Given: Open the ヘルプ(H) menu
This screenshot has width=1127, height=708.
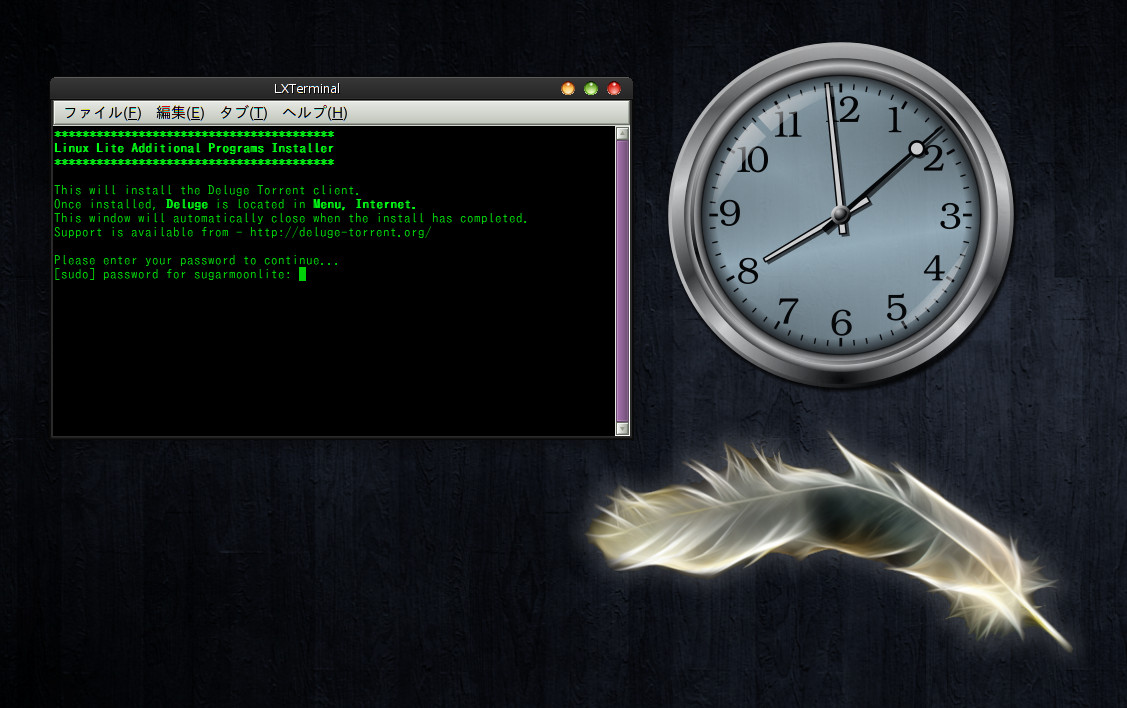Looking at the screenshot, I should click(315, 113).
